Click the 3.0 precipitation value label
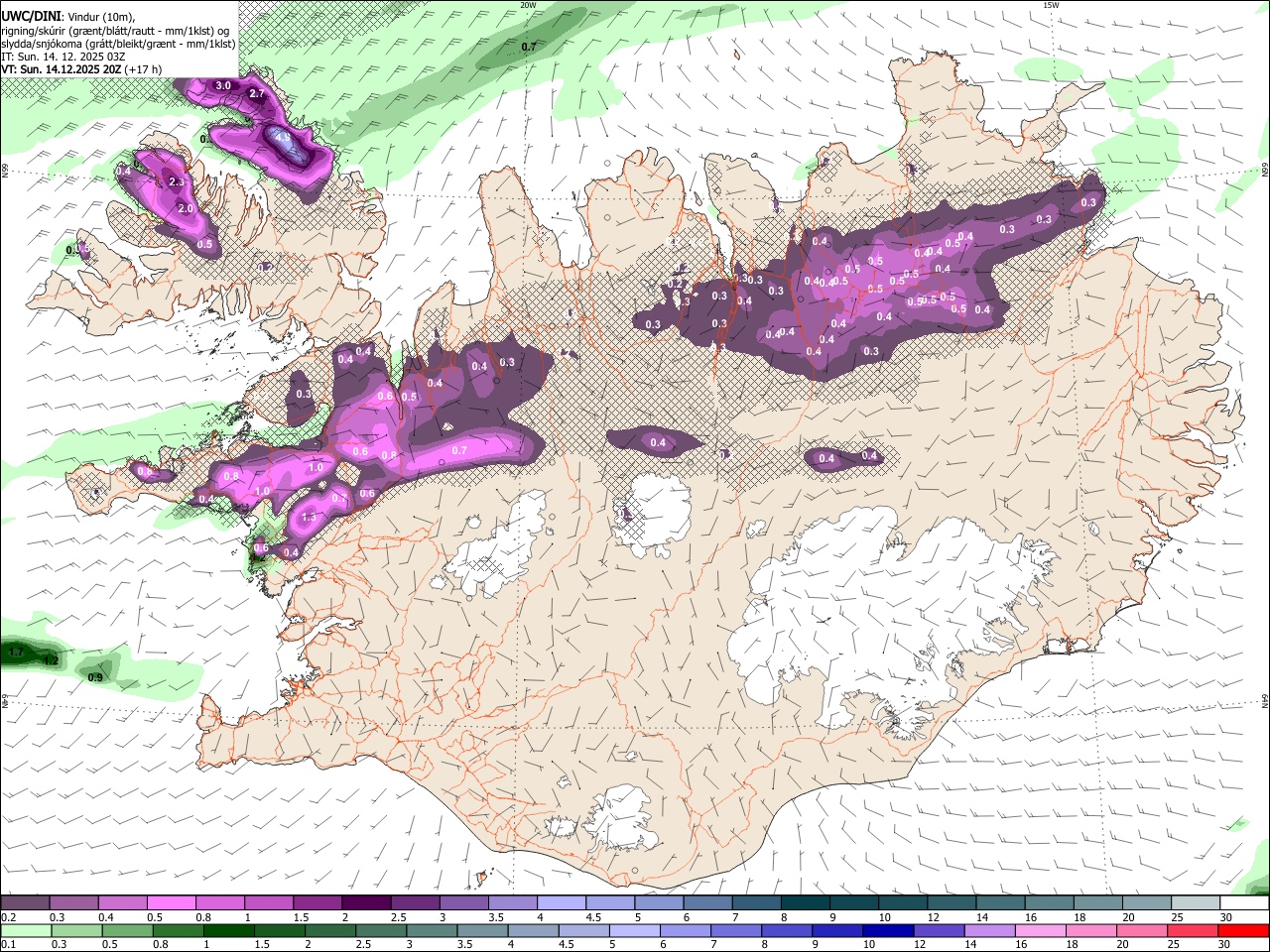This screenshot has width=1270, height=952. pos(223,85)
